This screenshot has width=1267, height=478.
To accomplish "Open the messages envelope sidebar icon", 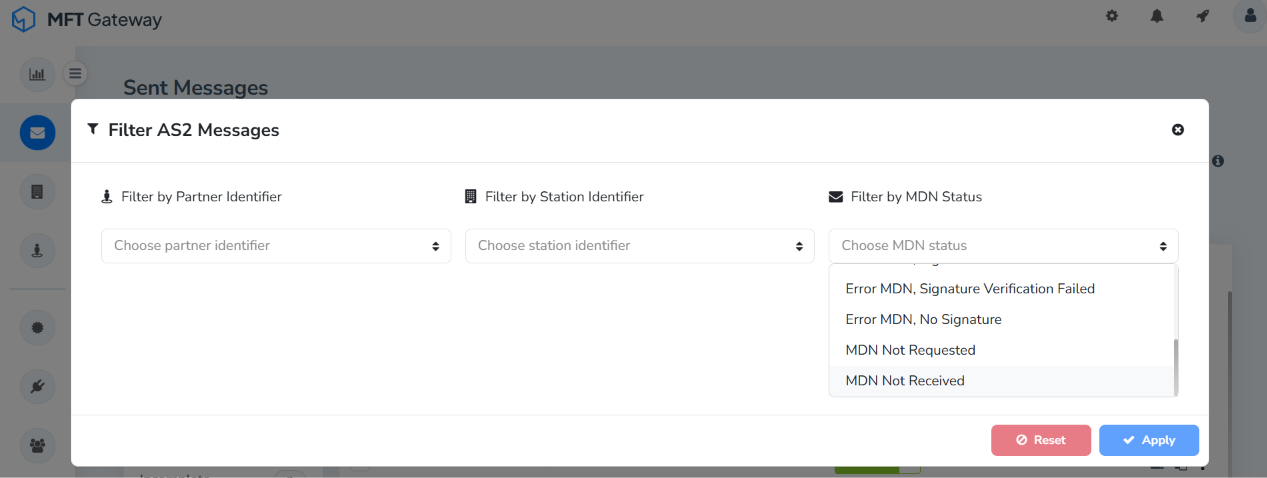I will [x=37, y=132].
